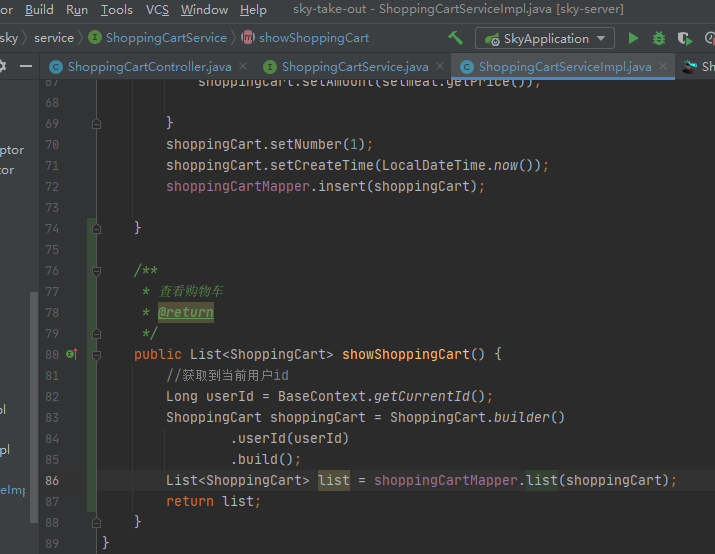Select ShoppingCartServiceImpl.java tab
The image size is (715, 554).
[x=565, y=67]
